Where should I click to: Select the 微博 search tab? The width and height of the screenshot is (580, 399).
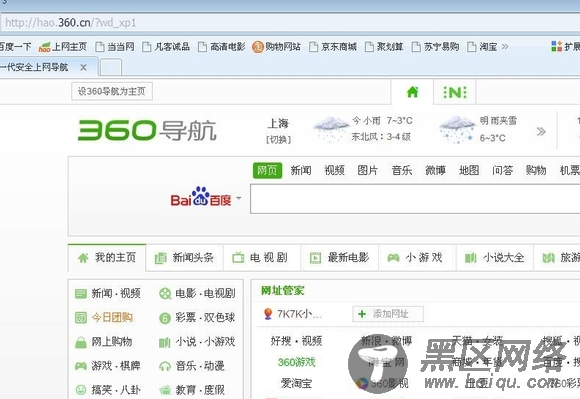click(x=435, y=170)
